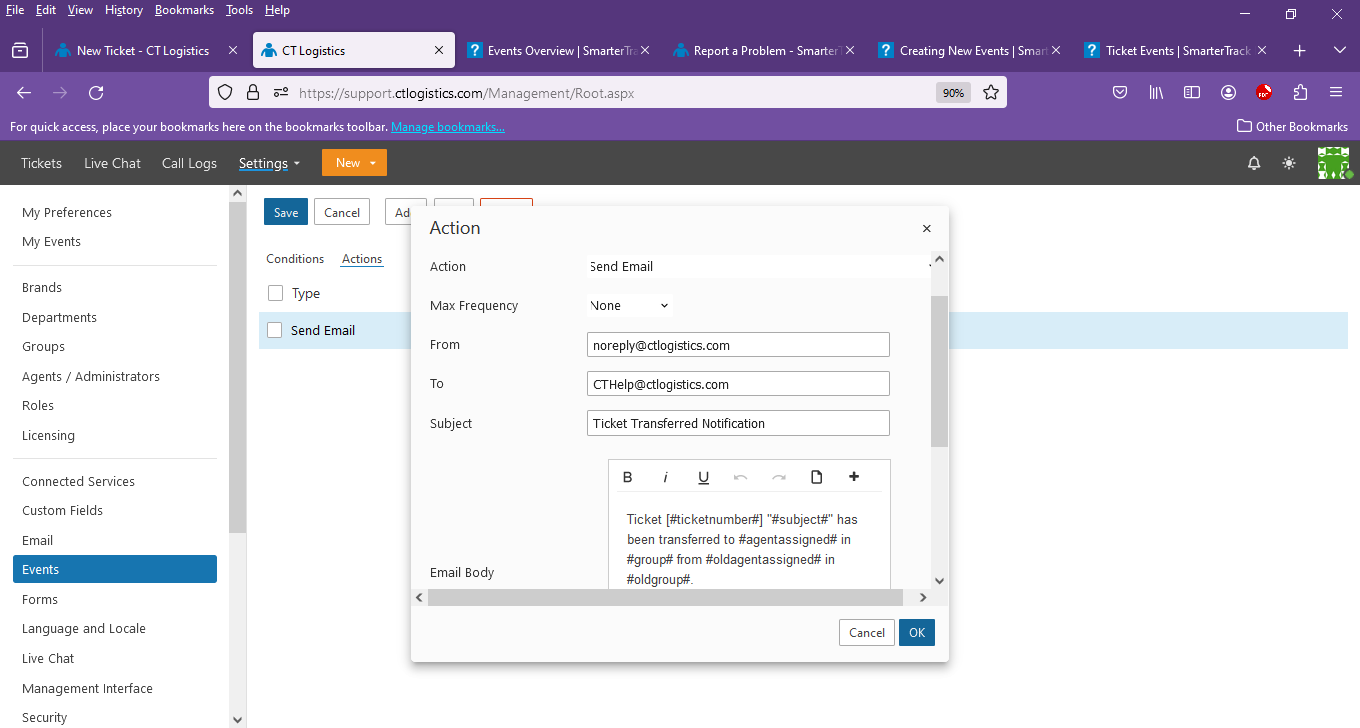
Task: Click the plus icon in editor toolbar
Action: pyautogui.click(x=854, y=477)
